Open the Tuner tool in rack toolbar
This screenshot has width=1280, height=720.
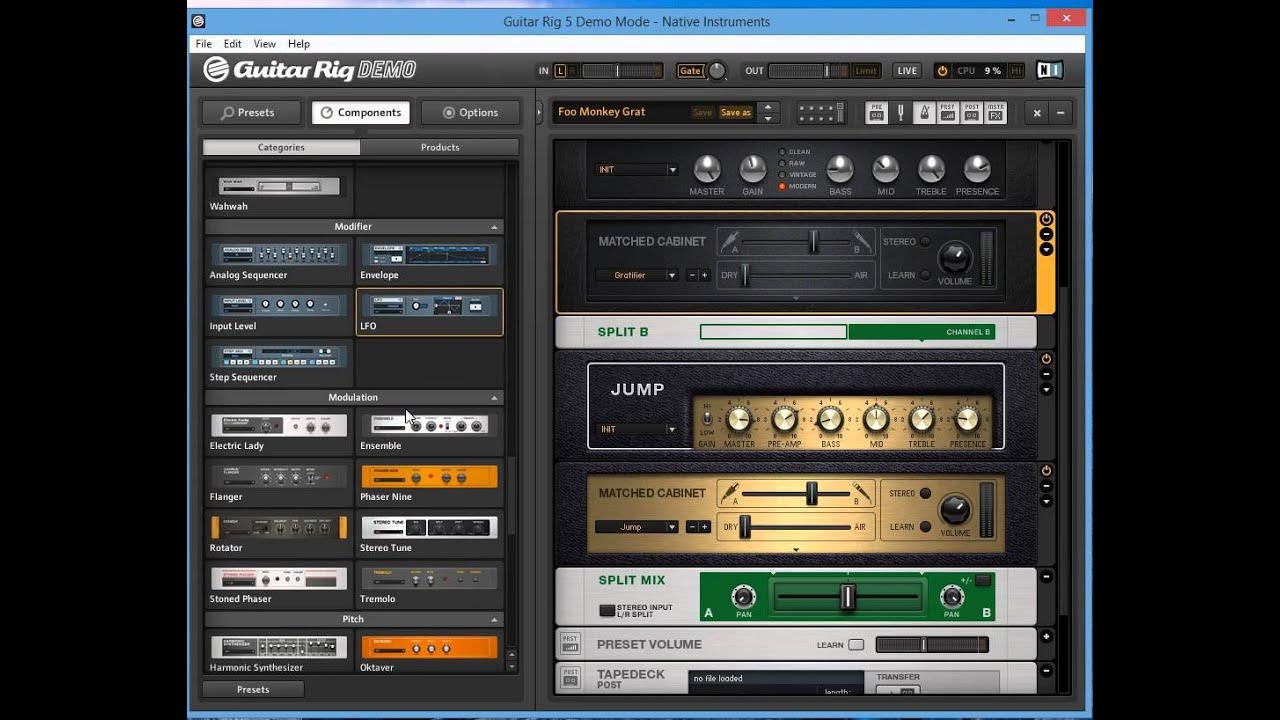coord(900,113)
